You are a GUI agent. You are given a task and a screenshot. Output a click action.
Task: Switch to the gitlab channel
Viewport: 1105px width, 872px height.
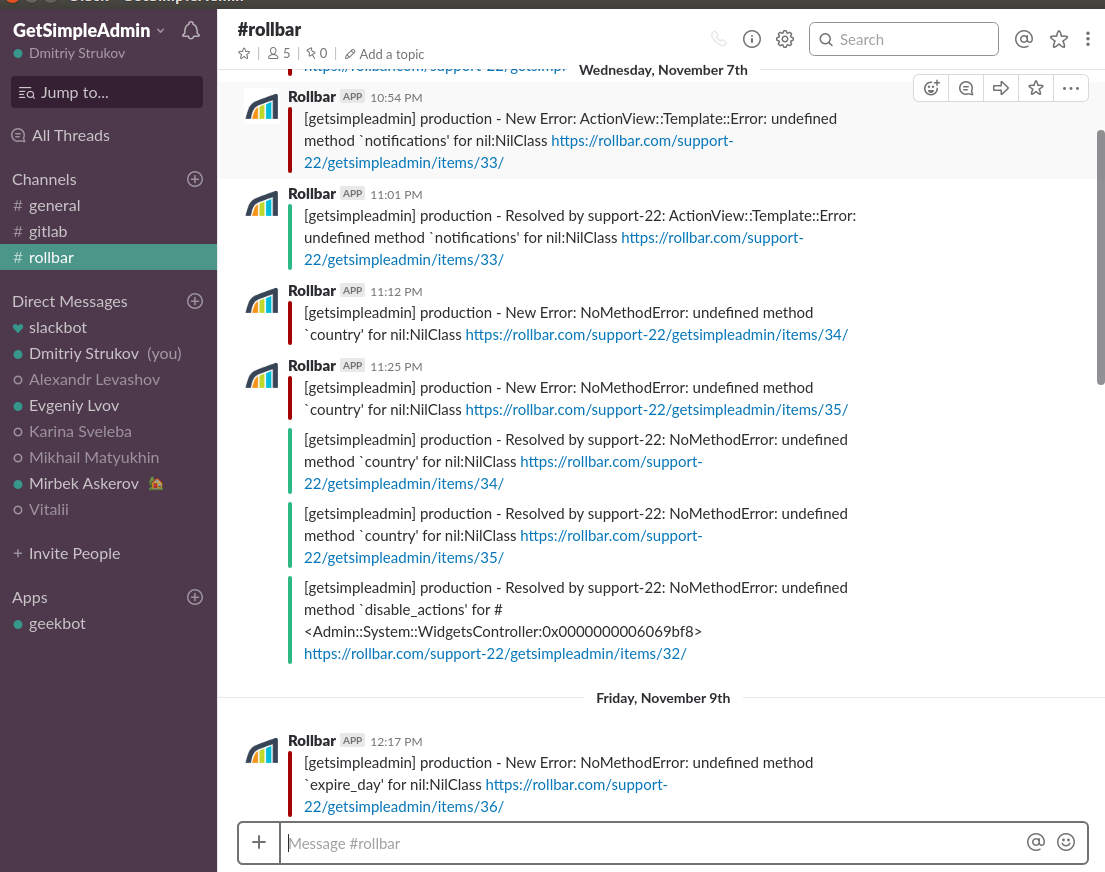(48, 231)
